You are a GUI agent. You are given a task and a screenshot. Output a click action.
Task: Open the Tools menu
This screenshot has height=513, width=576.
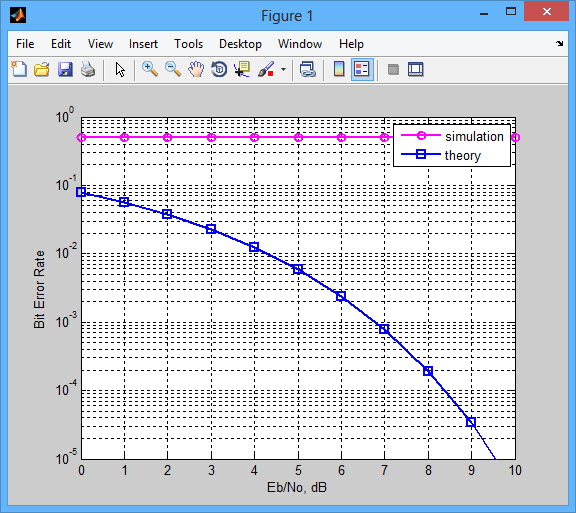click(x=188, y=44)
